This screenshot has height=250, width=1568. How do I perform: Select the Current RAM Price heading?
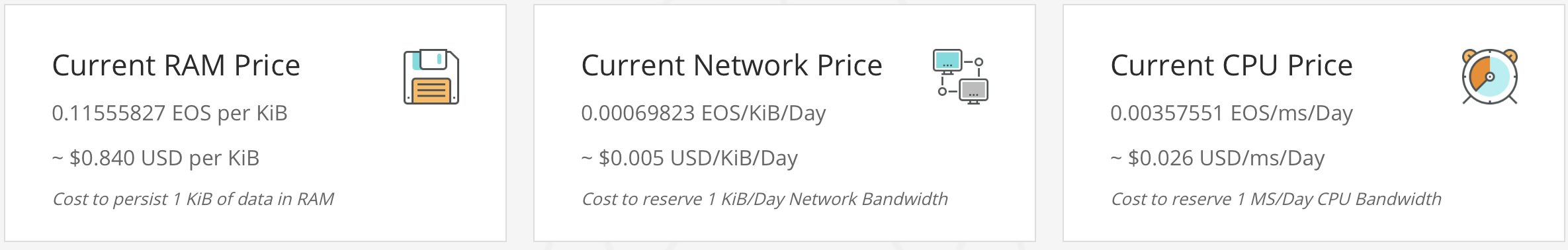(176, 65)
